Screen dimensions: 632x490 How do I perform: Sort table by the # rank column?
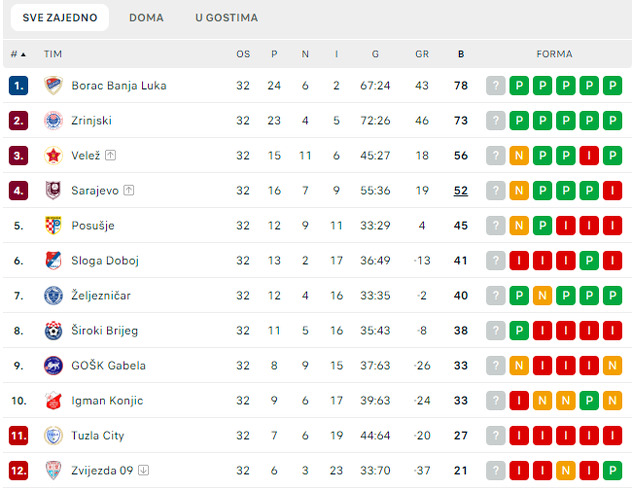point(18,54)
